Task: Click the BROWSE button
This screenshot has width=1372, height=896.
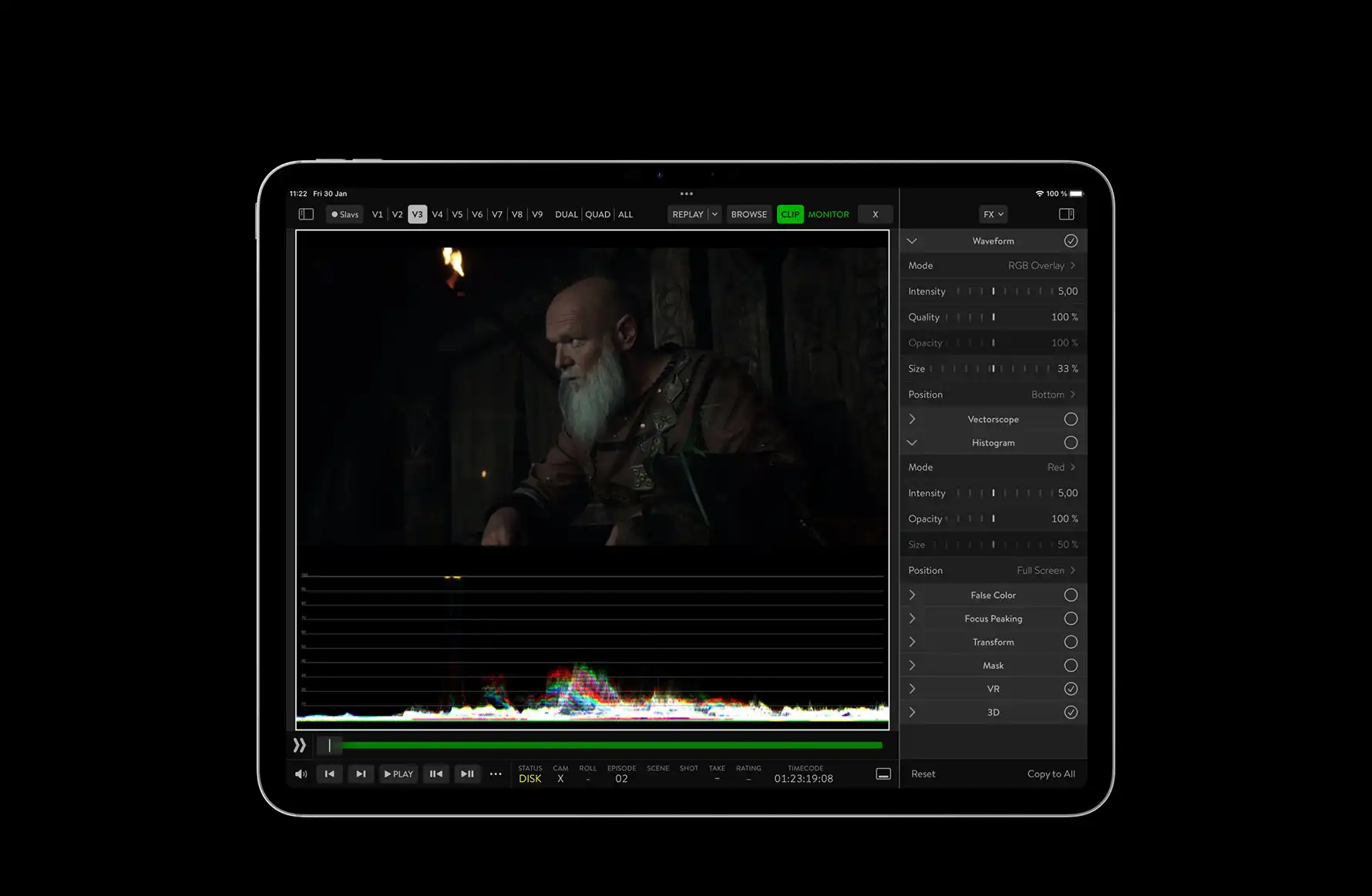Action: (748, 214)
